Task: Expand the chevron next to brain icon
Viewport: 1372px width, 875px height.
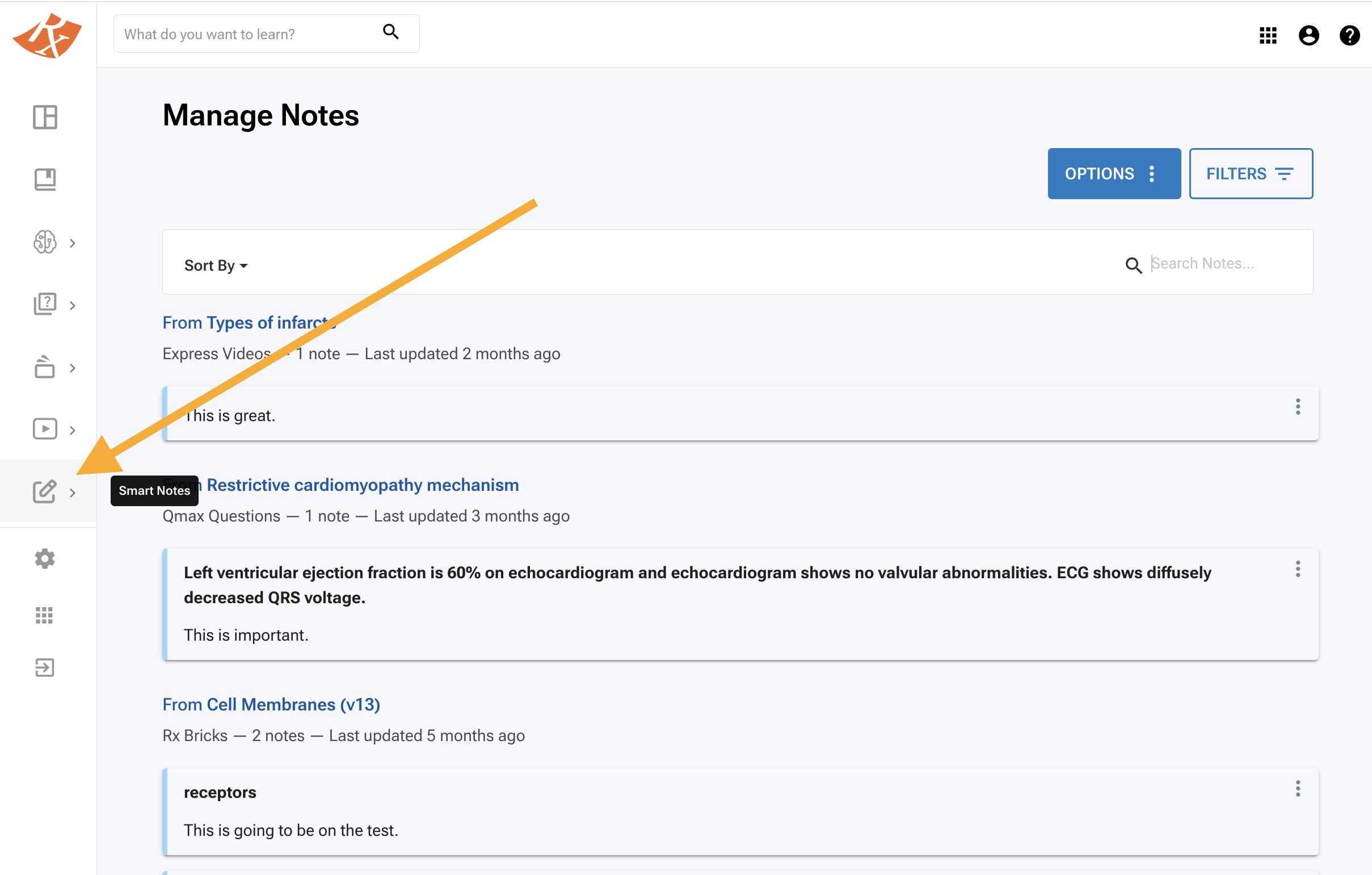Action: point(73,243)
